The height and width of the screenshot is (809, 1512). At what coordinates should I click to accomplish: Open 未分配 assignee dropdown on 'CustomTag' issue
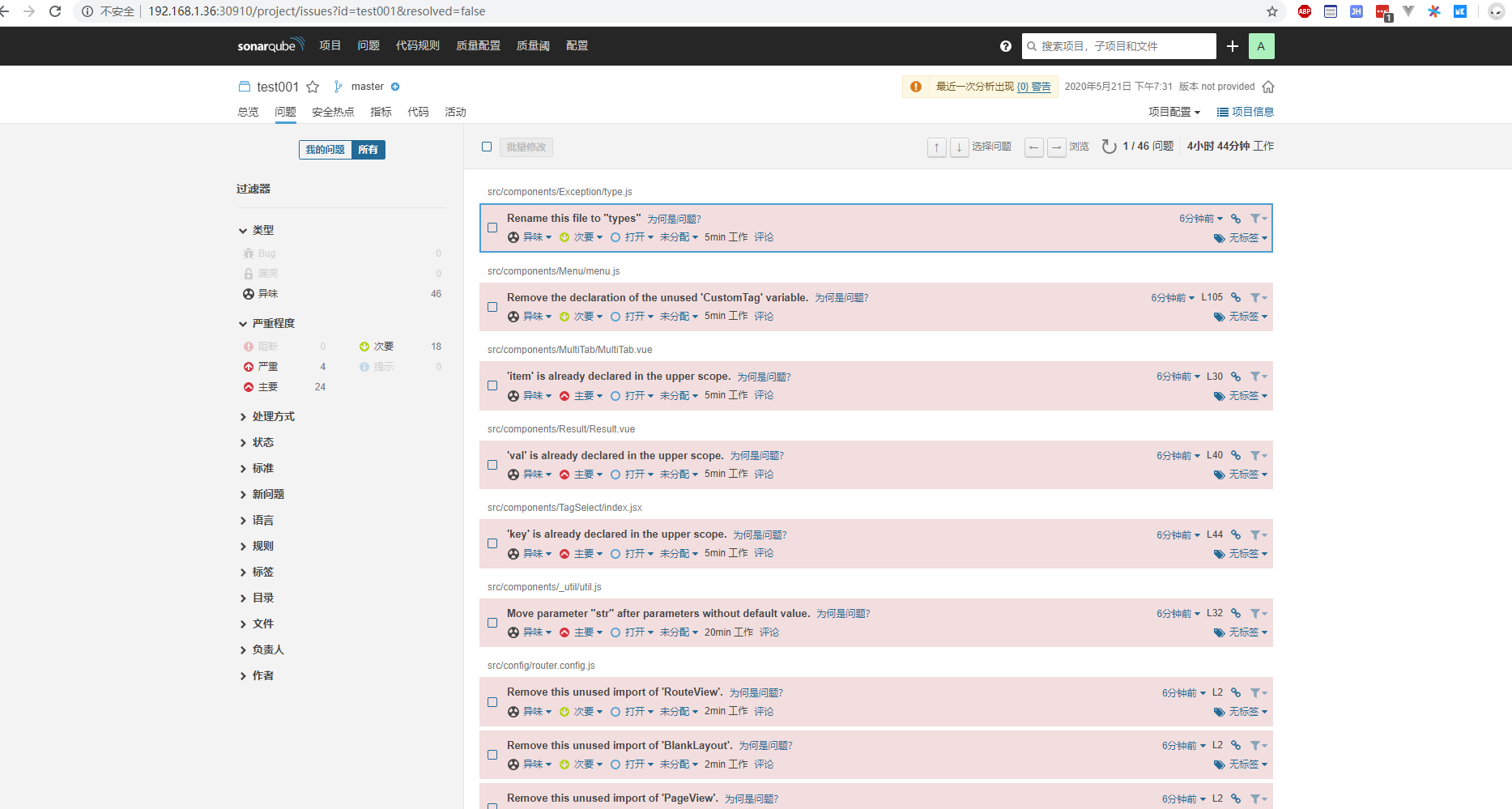(679, 317)
